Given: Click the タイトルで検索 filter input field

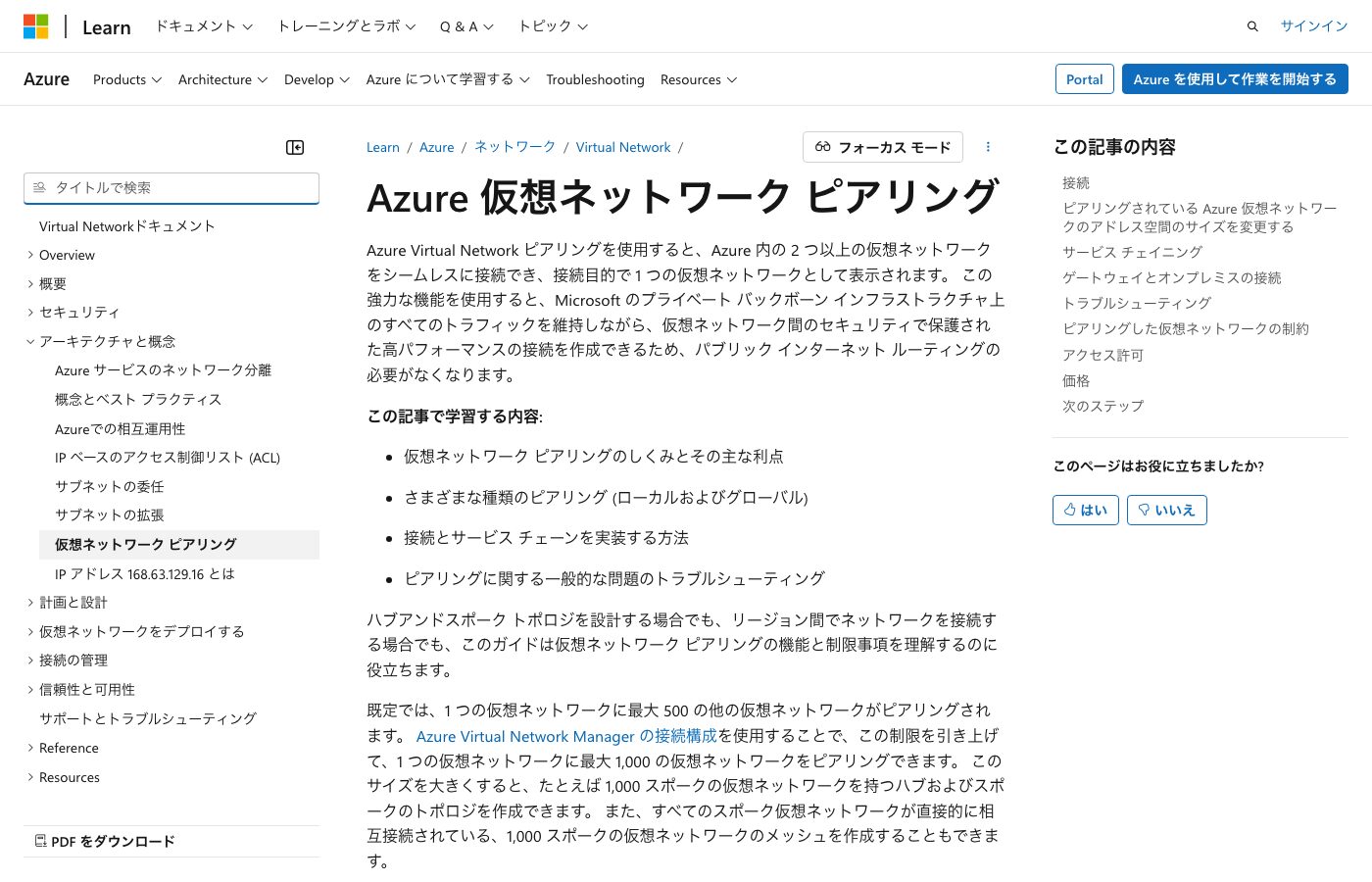Looking at the screenshot, I should pos(171,188).
